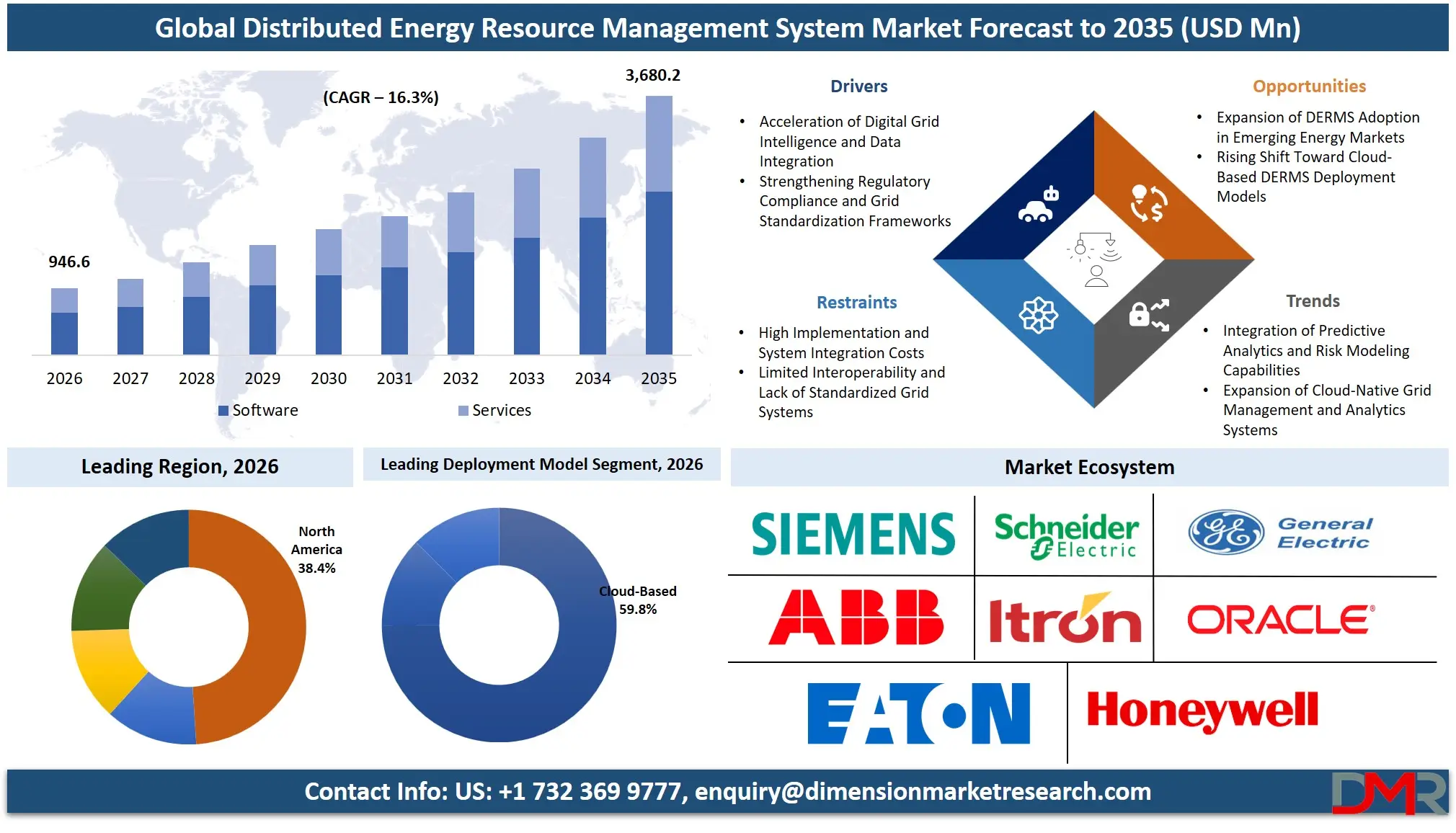This screenshot has width=1456, height=833.
Task: Click the snowflake gear icon in blue segment
Action: click(x=1038, y=315)
